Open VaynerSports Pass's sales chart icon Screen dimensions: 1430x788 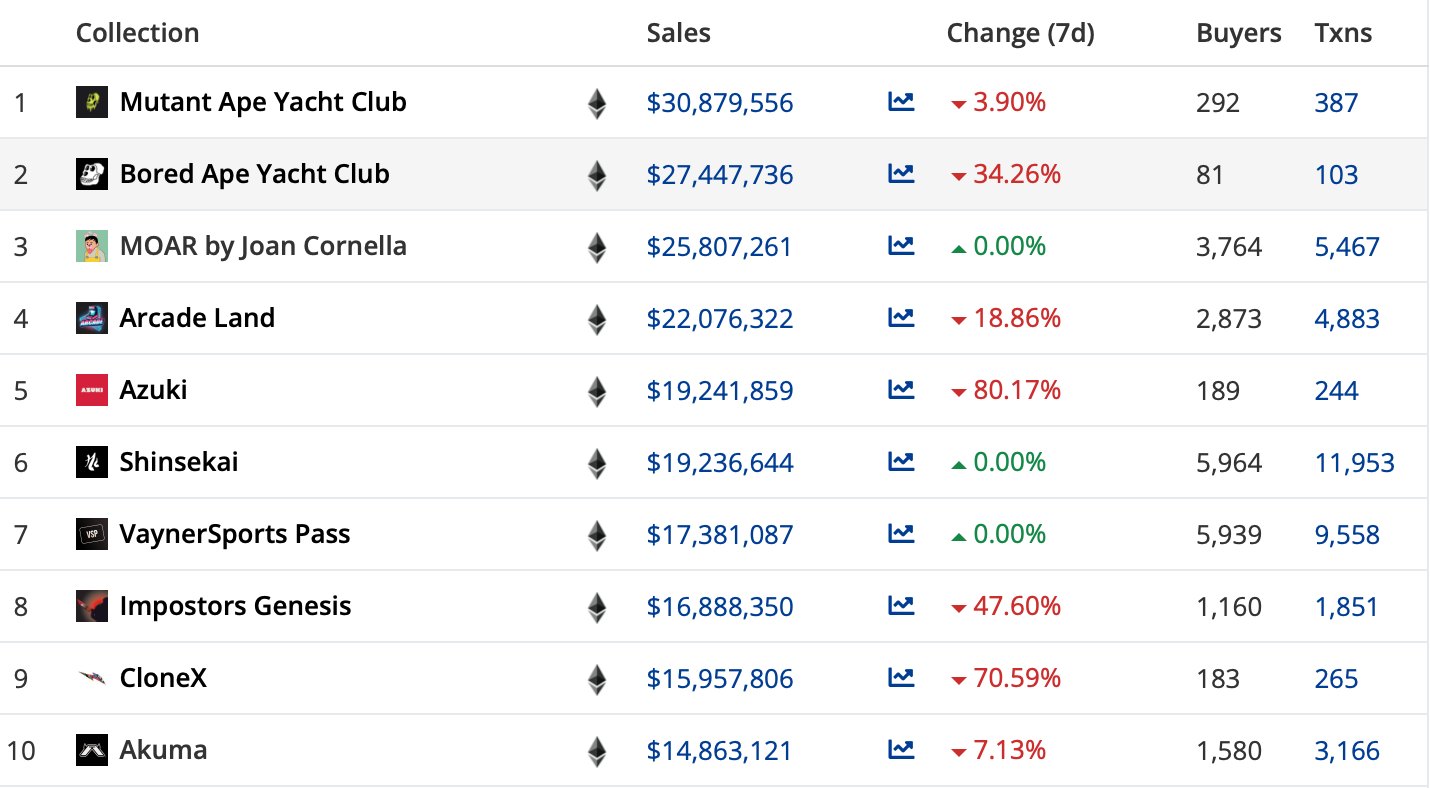pyautogui.click(x=901, y=534)
